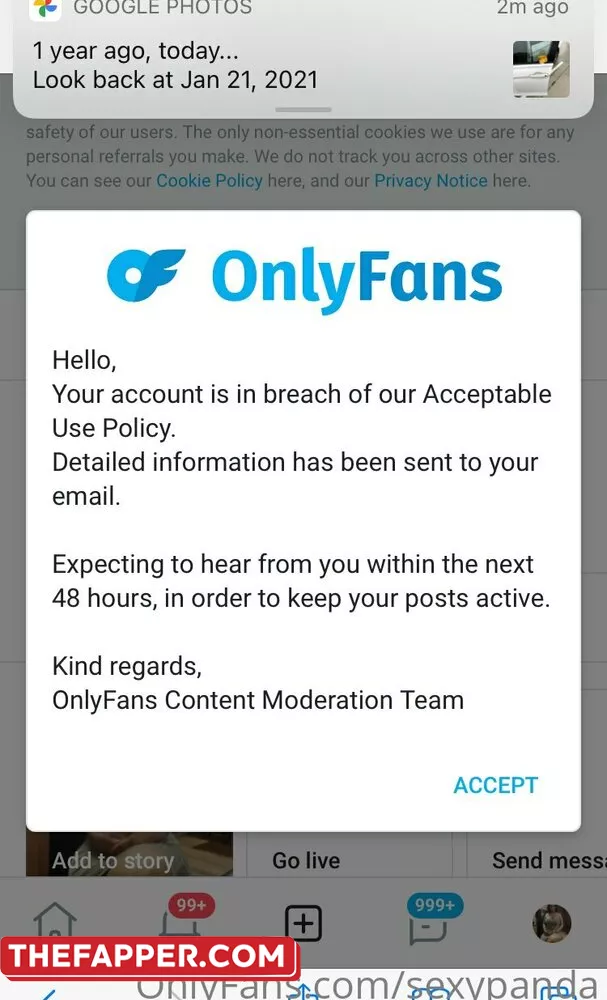Tap the ACCEPT button in the dialog
Viewport: 607px width, 1000px height.
click(495, 785)
